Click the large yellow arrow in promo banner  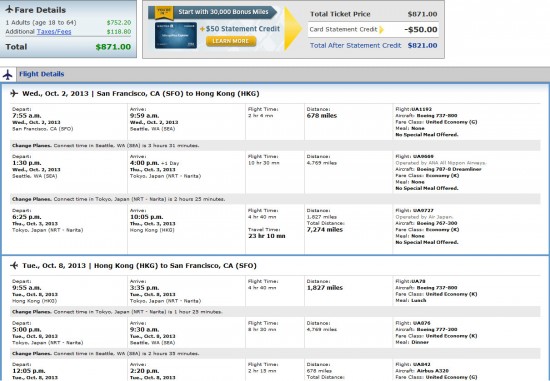[293, 29]
